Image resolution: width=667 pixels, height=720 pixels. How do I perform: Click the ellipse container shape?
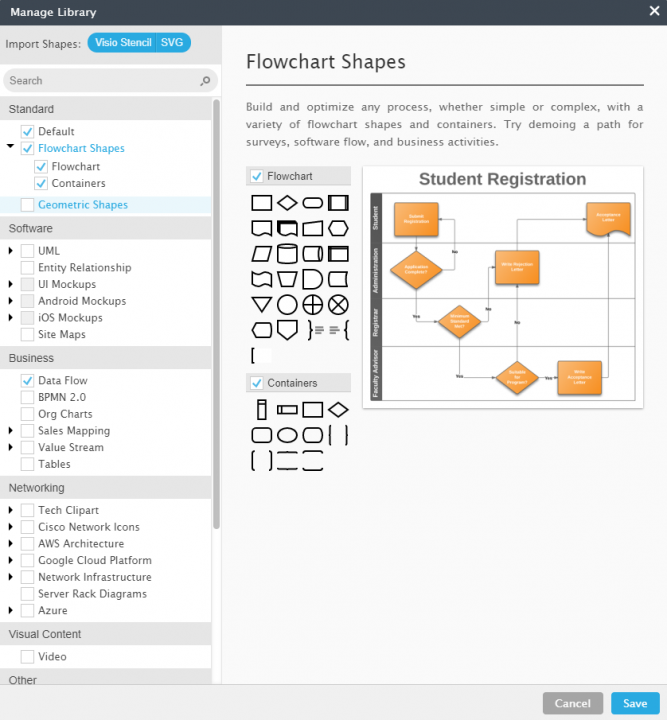(x=287, y=435)
